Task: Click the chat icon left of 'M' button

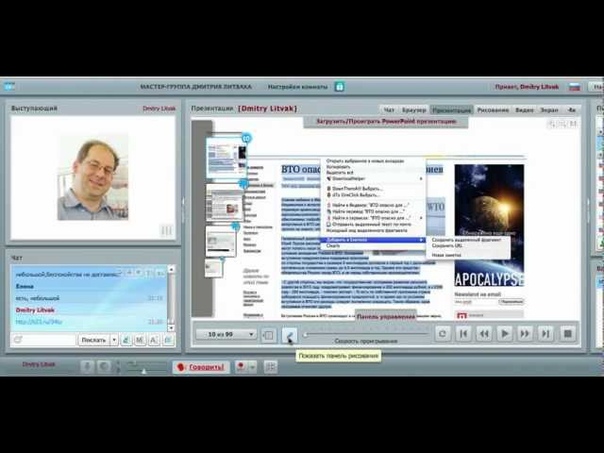Action: point(126,340)
